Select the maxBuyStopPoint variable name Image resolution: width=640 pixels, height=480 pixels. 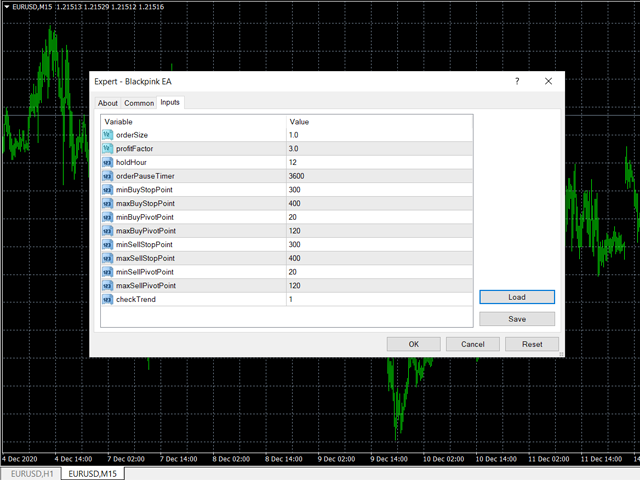[x=145, y=203]
